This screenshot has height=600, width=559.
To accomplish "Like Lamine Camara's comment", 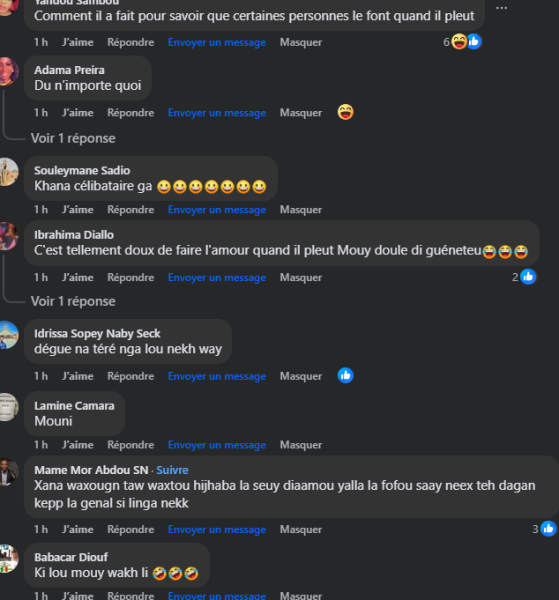I will (78, 445).
